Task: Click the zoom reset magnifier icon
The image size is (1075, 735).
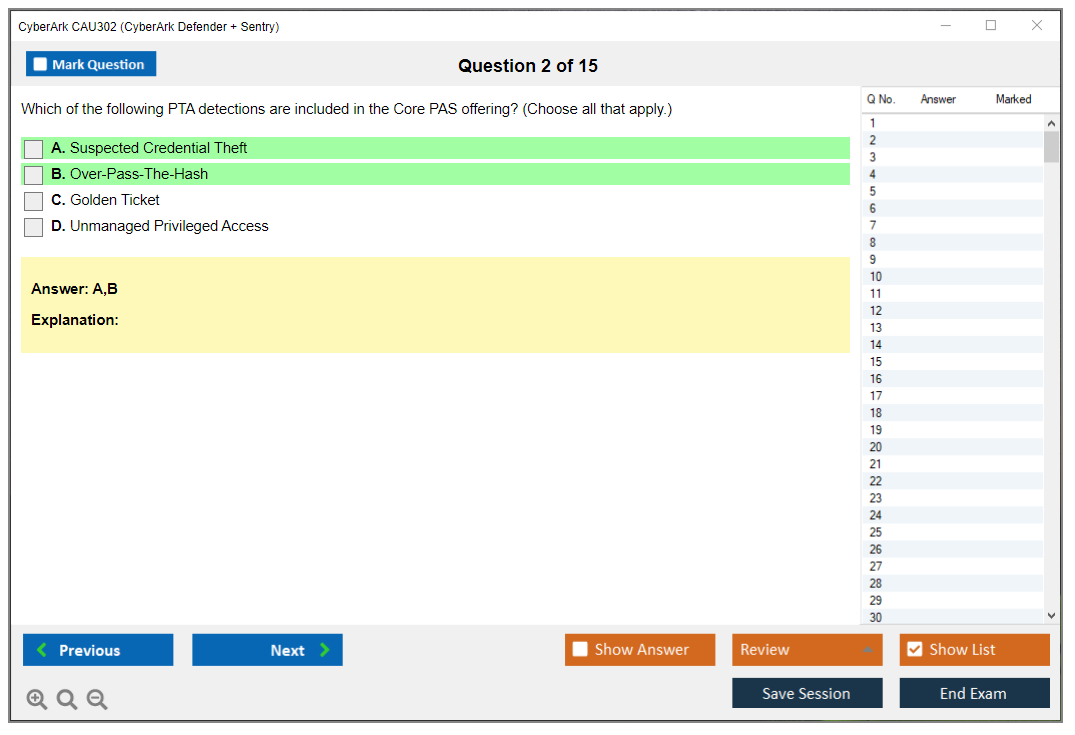Action: (x=67, y=700)
